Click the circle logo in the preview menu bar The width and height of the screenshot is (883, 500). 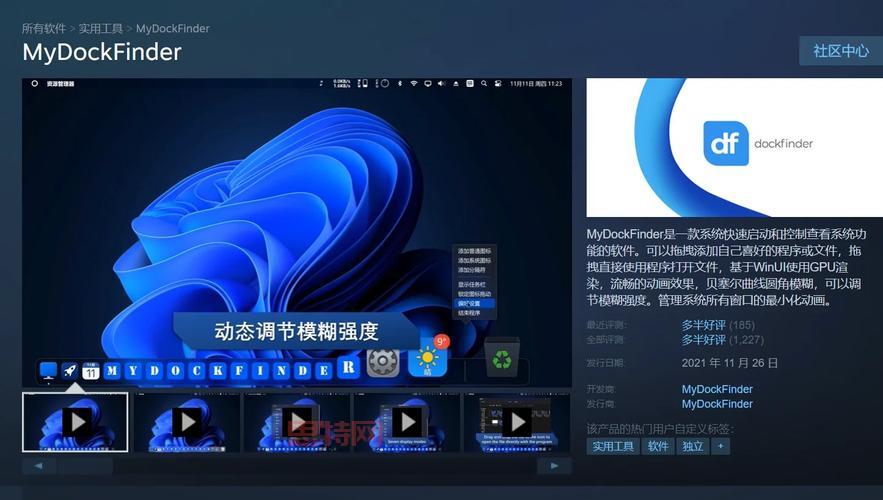pyautogui.click(x=34, y=83)
